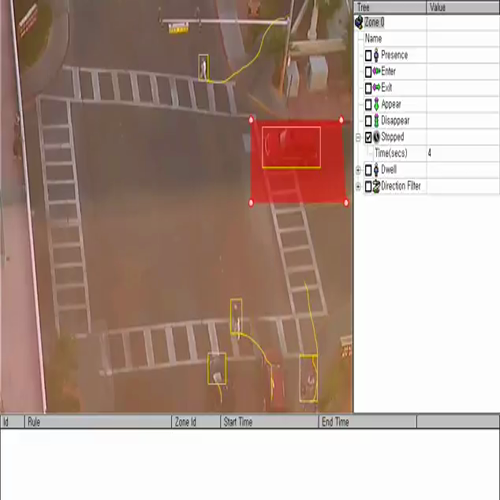Click the tracked vehicle box in red zone

[x=291, y=147]
